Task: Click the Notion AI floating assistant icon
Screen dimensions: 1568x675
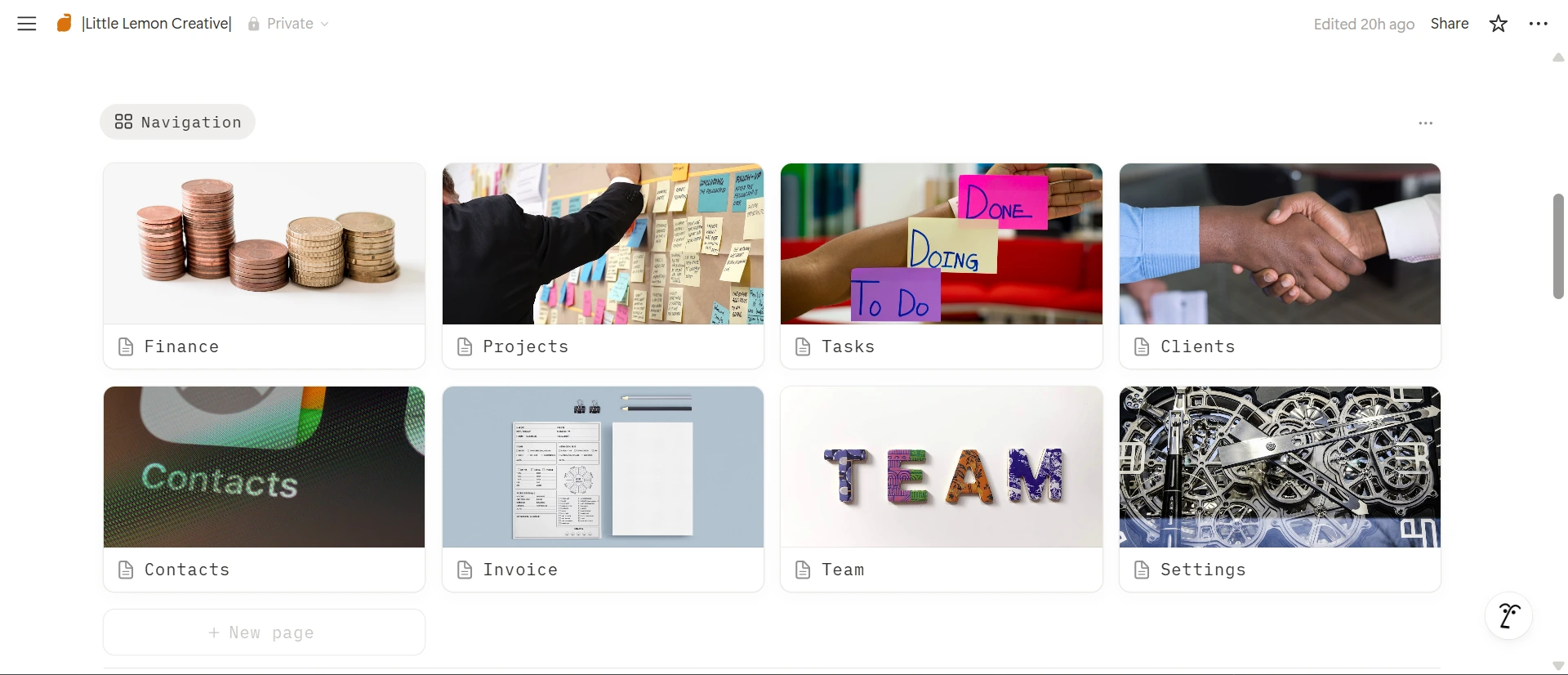Action: click(1508, 616)
